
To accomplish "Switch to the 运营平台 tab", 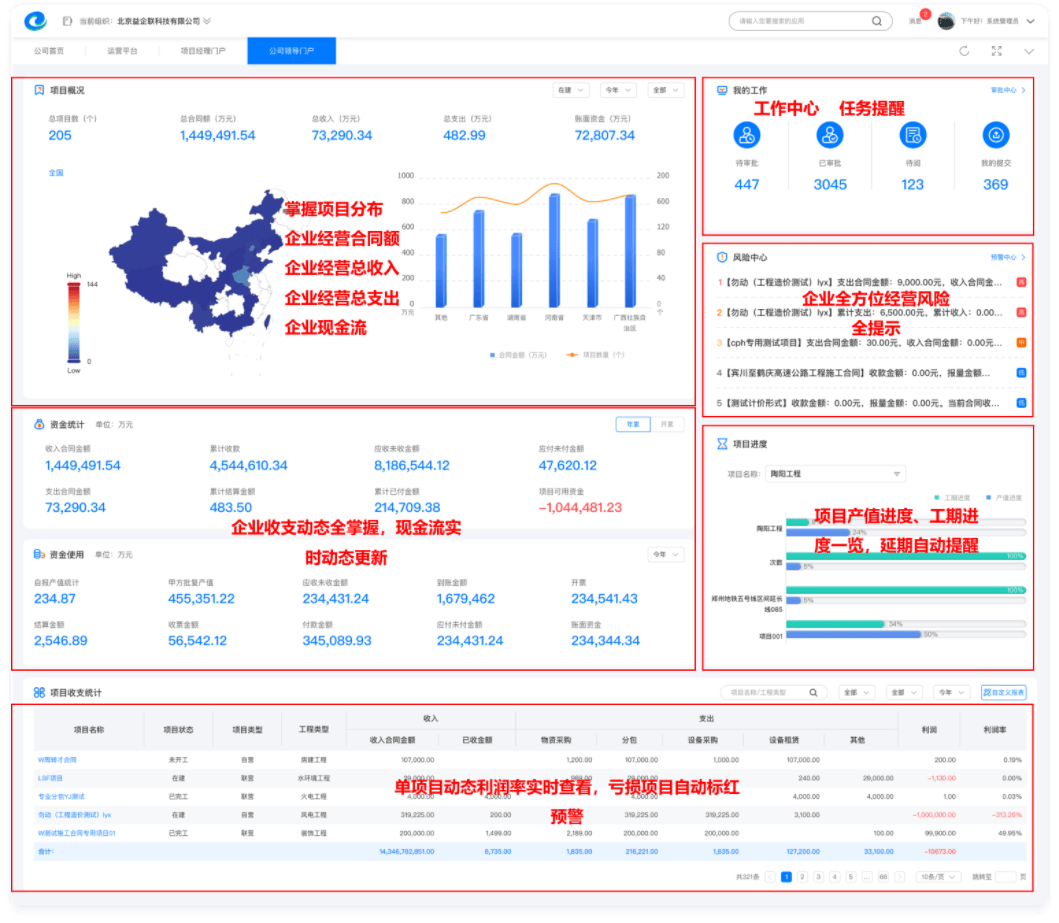I will click(122, 50).
